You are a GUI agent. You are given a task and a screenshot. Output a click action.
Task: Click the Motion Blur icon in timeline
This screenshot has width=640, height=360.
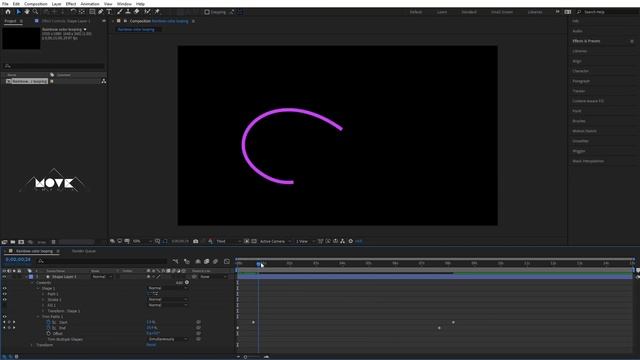tap(216, 261)
